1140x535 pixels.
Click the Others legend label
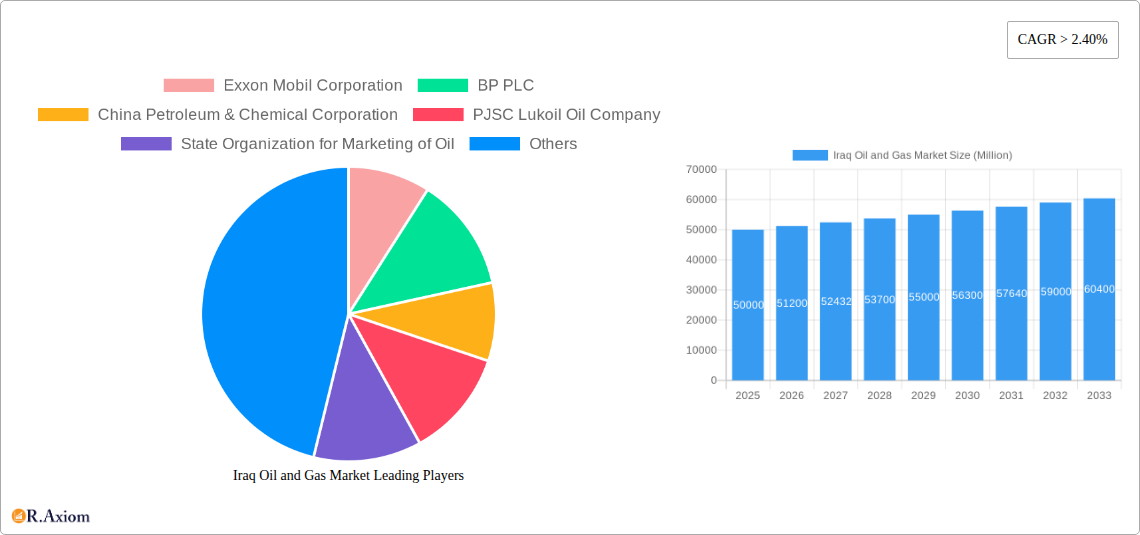click(553, 143)
